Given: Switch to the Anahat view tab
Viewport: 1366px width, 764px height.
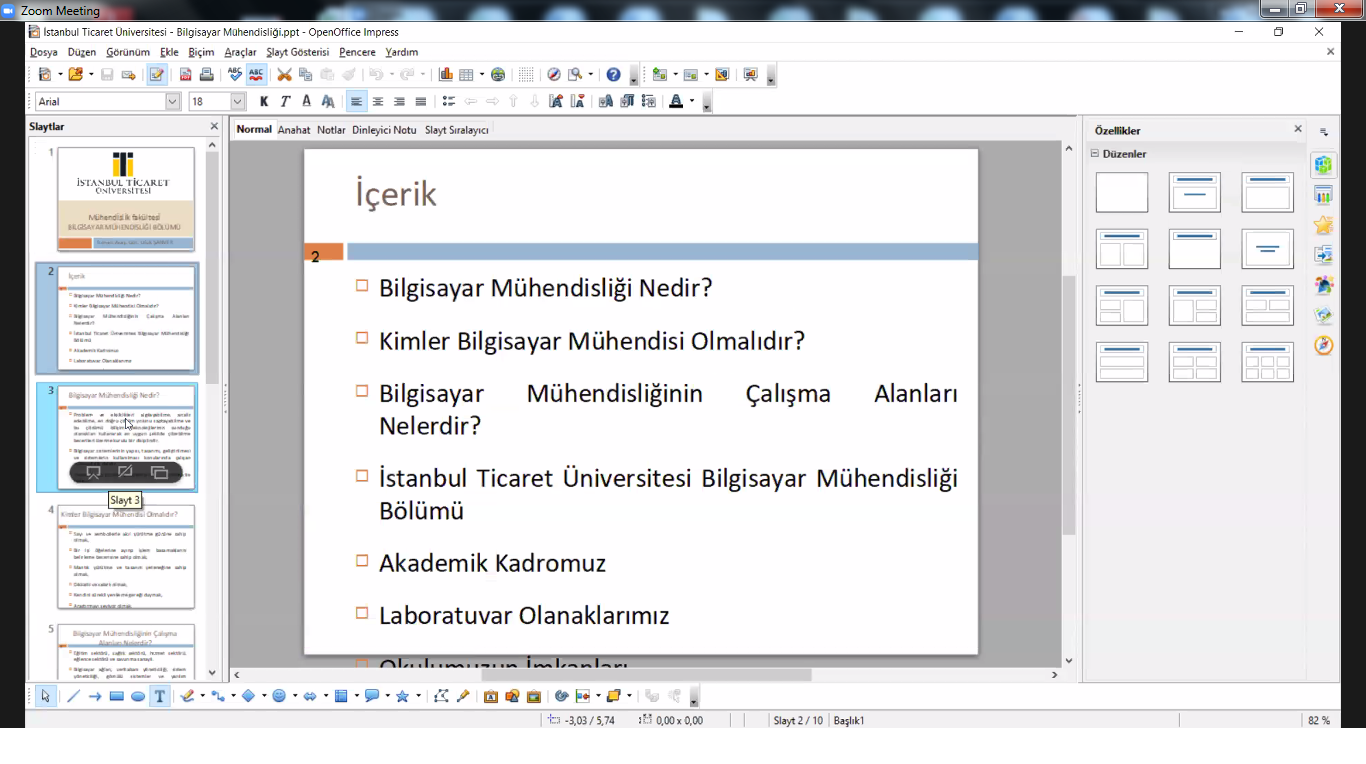Looking at the screenshot, I should click(x=294, y=130).
